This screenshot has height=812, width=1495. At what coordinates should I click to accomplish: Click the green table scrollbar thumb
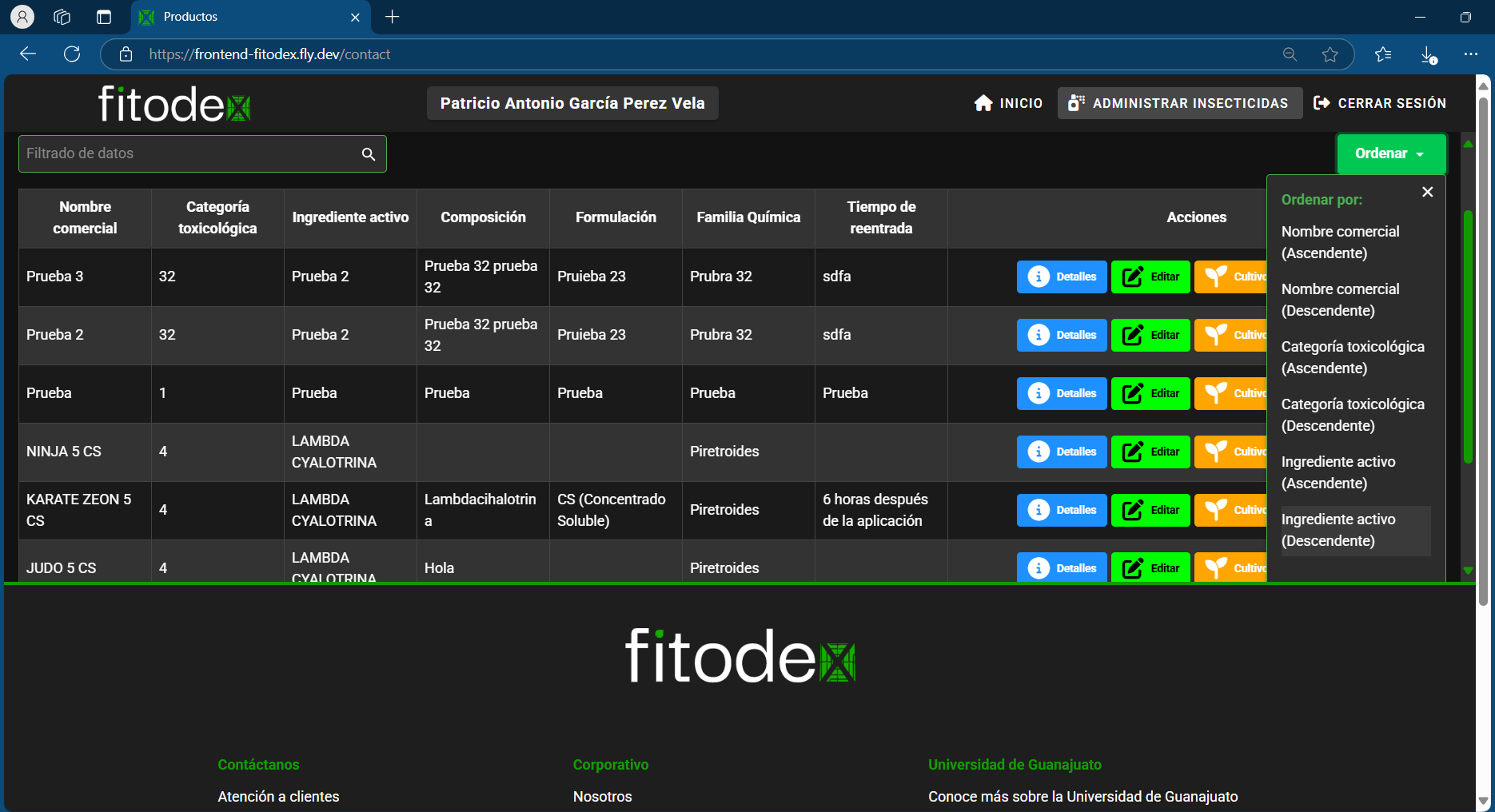click(x=1468, y=336)
